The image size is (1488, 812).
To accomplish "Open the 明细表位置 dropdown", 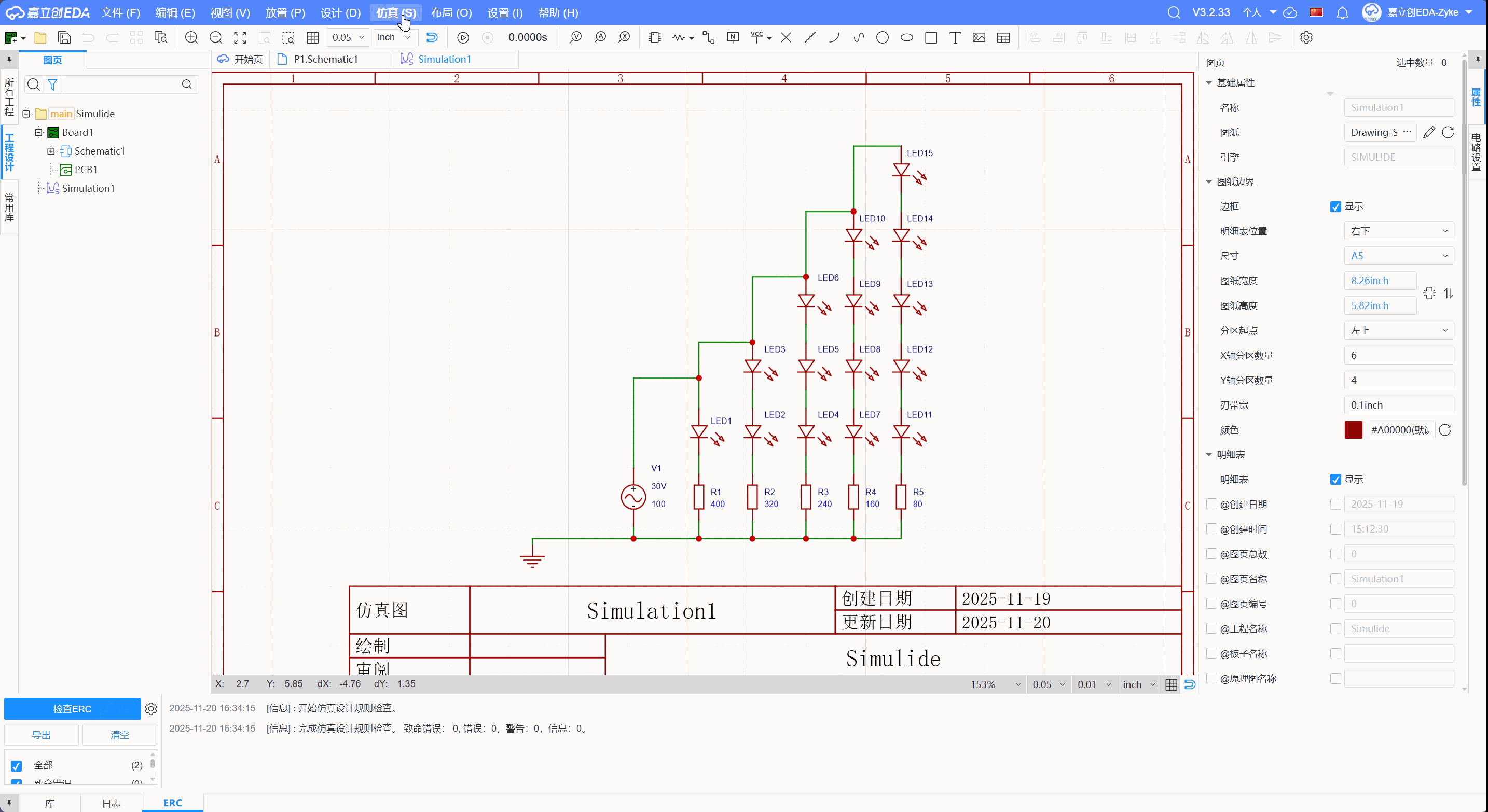I will (1398, 231).
